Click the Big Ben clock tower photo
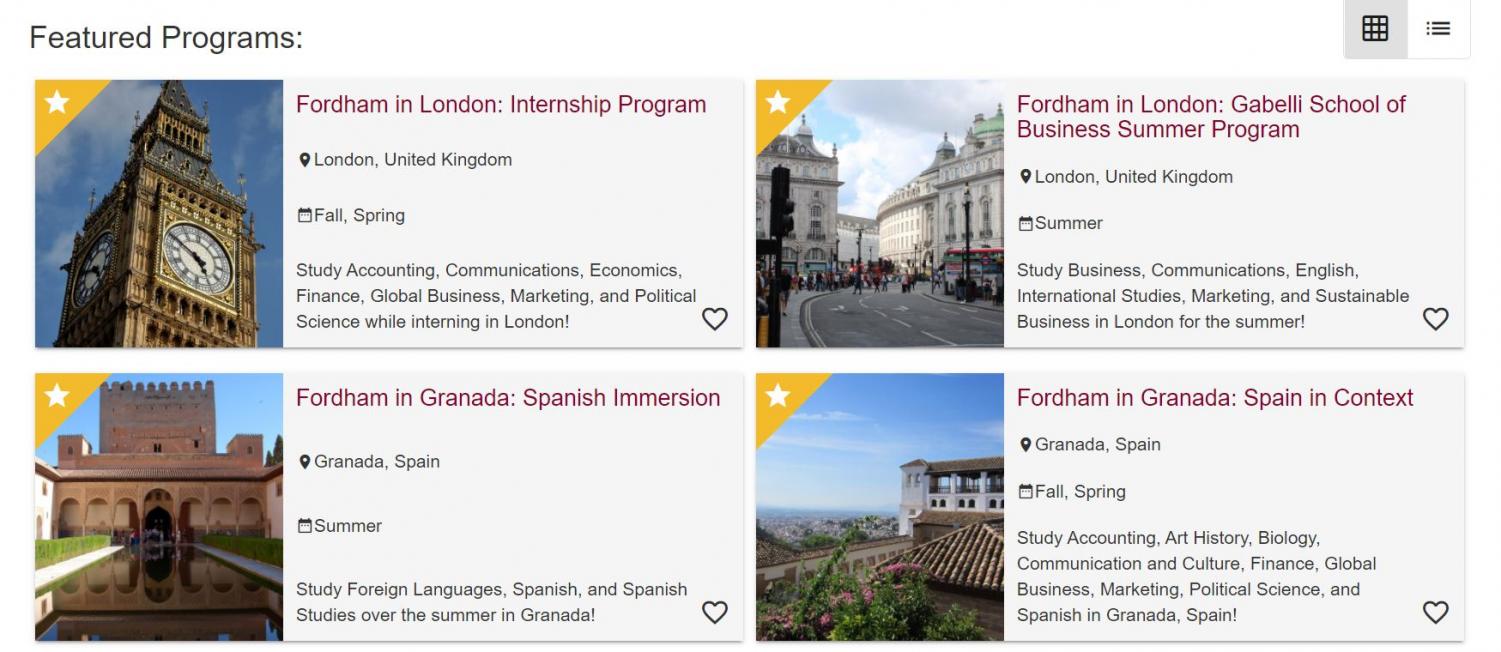The height and width of the screenshot is (652, 1501). pyautogui.click(x=160, y=230)
